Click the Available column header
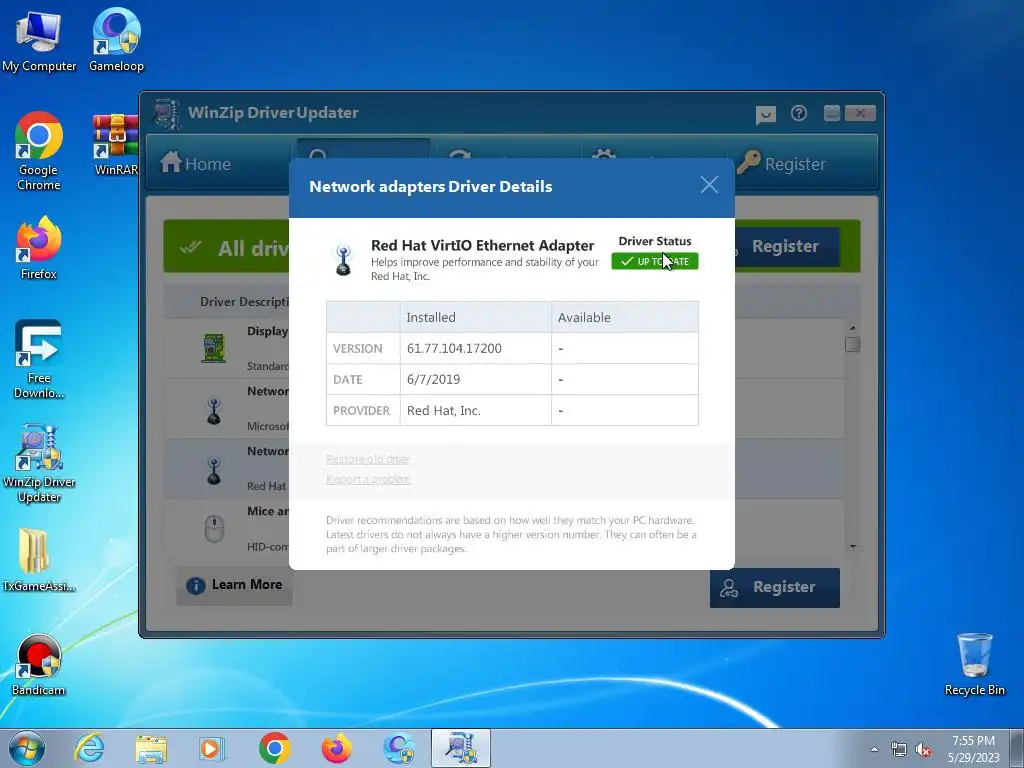The width and height of the screenshot is (1024, 768). (x=625, y=317)
